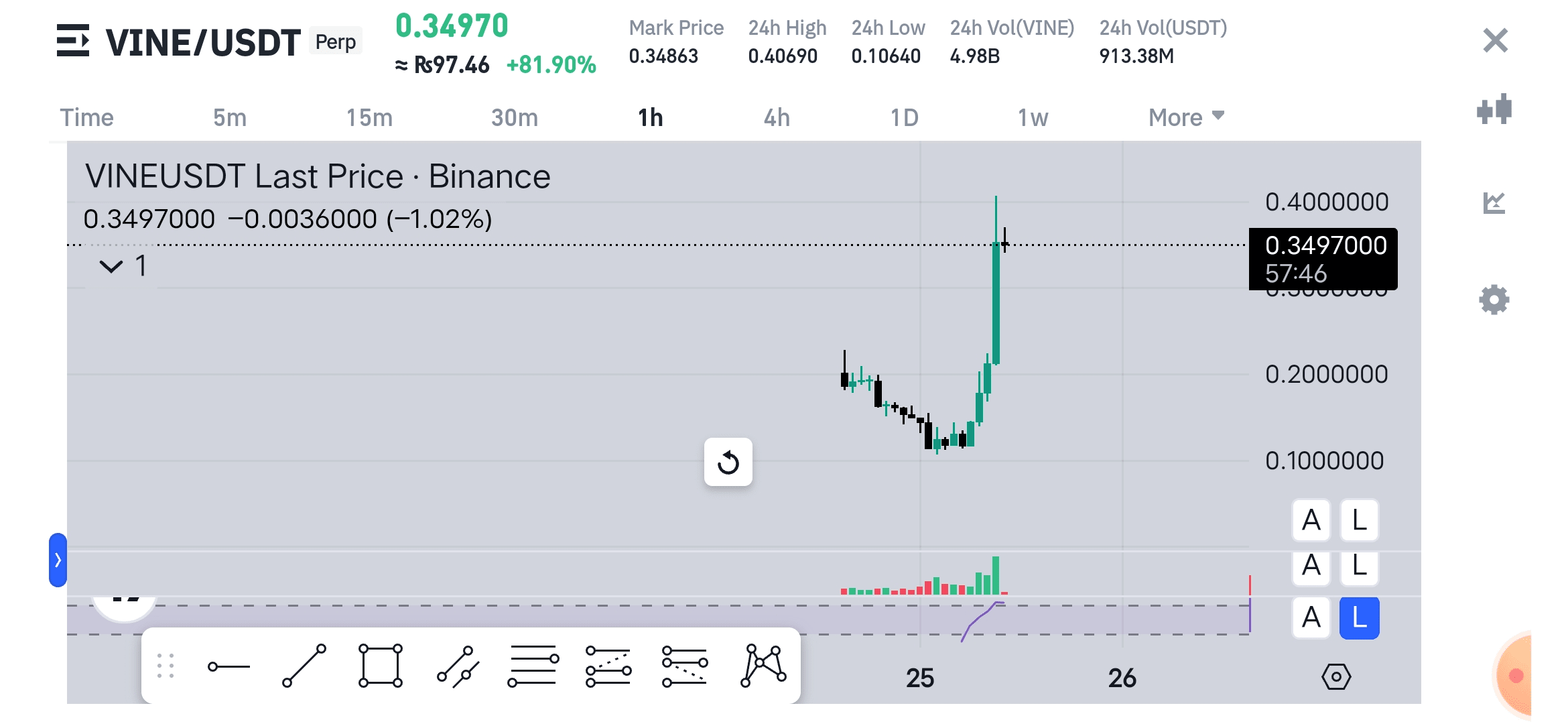Open the candlestick depth chart icon
The width and height of the screenshot is (1568, 724).
pyautogui.click(x=1494, y=109)
